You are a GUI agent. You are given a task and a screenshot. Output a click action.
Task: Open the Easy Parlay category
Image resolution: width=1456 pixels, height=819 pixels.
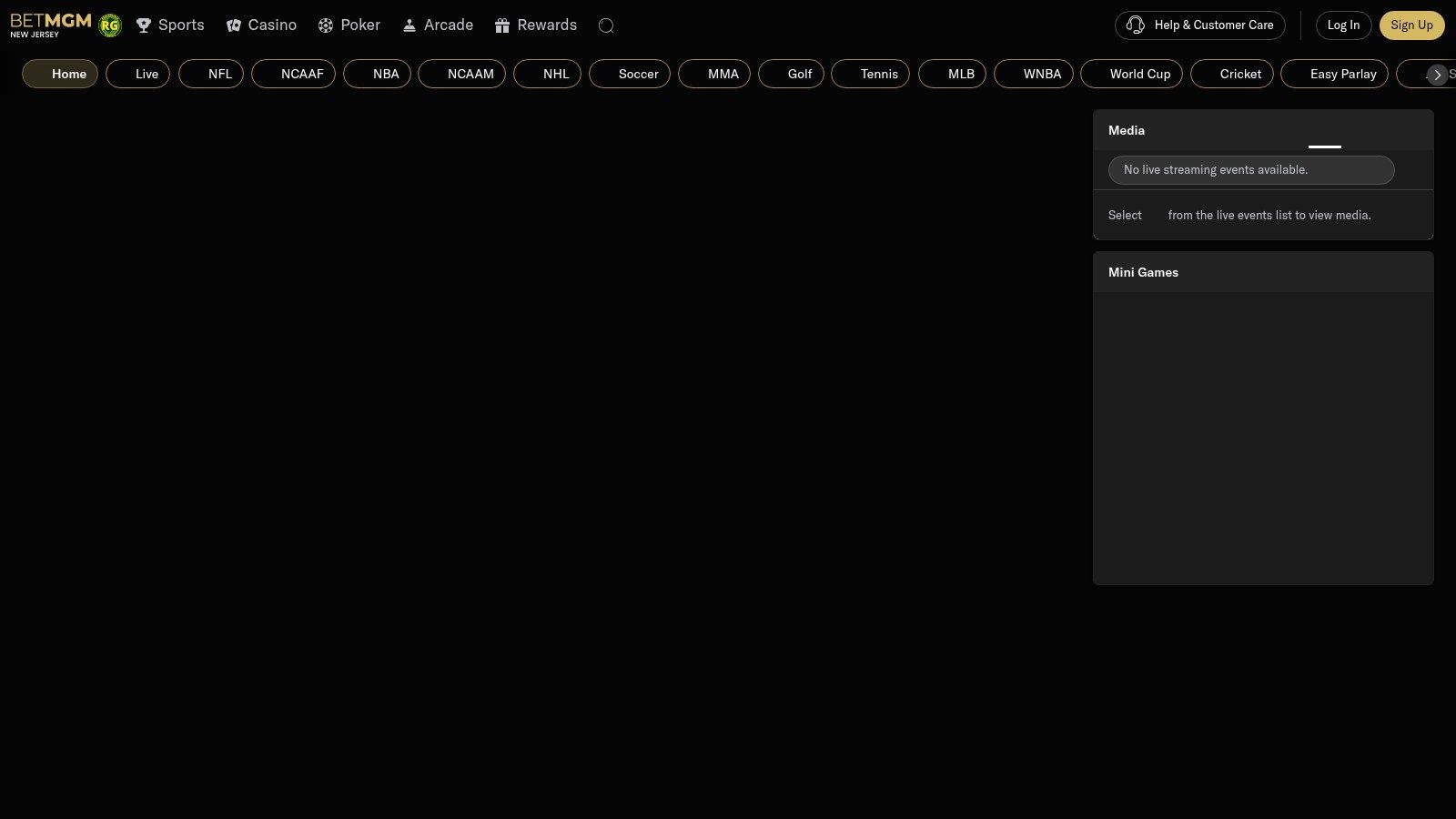coord(1334,74)
